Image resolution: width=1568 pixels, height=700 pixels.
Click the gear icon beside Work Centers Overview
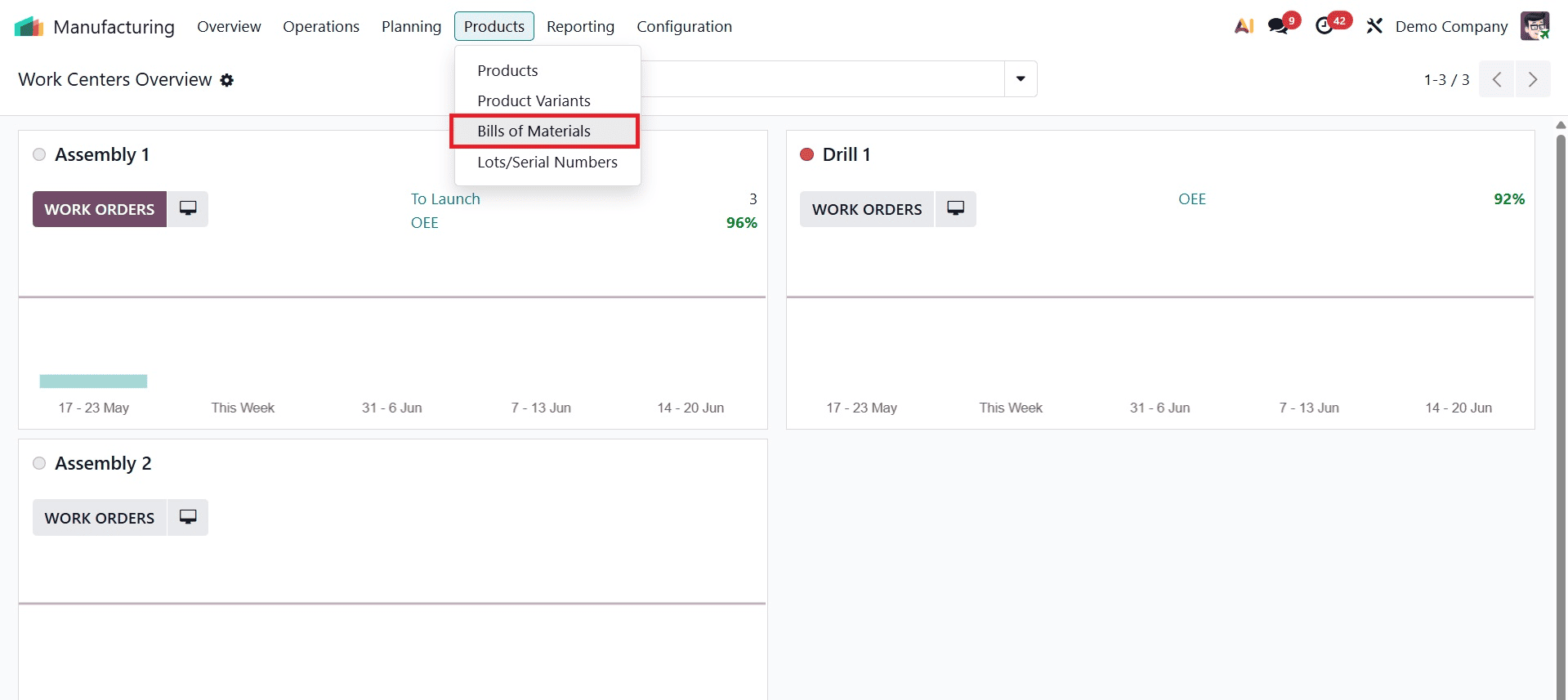tap(227, 80)
